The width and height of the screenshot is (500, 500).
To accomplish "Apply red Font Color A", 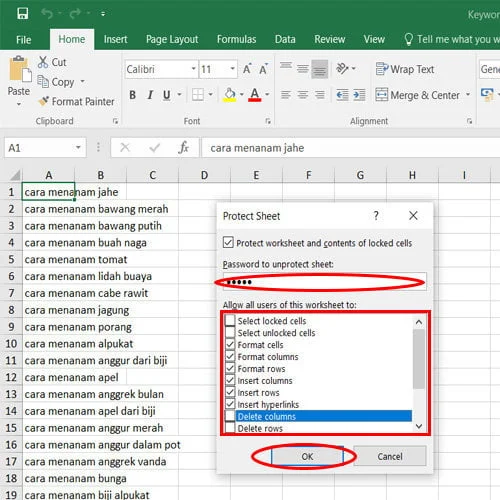I will point(255,95).
